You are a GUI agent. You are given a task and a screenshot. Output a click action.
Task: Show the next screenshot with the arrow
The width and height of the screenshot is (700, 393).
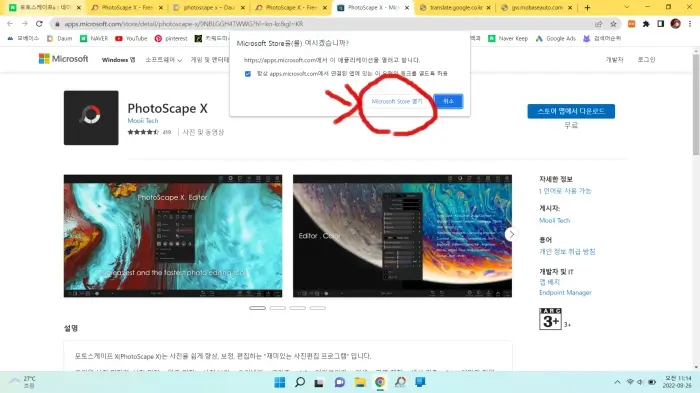(x=512, y=234)
